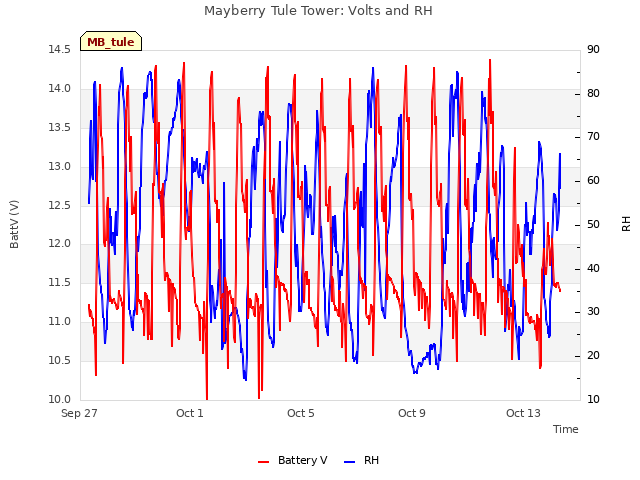Click the 14.5 voltage tick label
This screenshot has height=480, width=640.
click(60, 49)
